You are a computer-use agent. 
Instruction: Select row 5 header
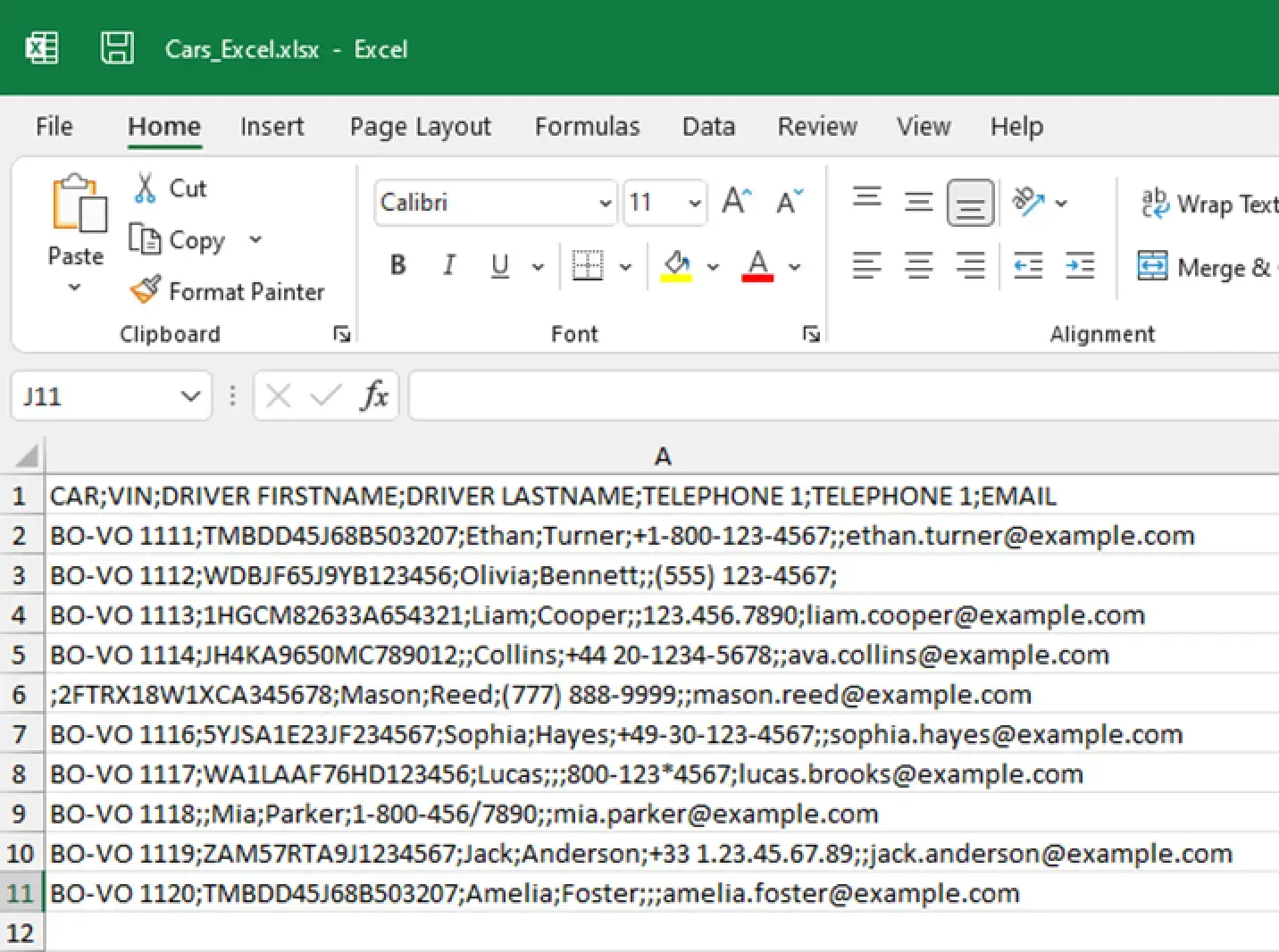(x=20, y=655)
